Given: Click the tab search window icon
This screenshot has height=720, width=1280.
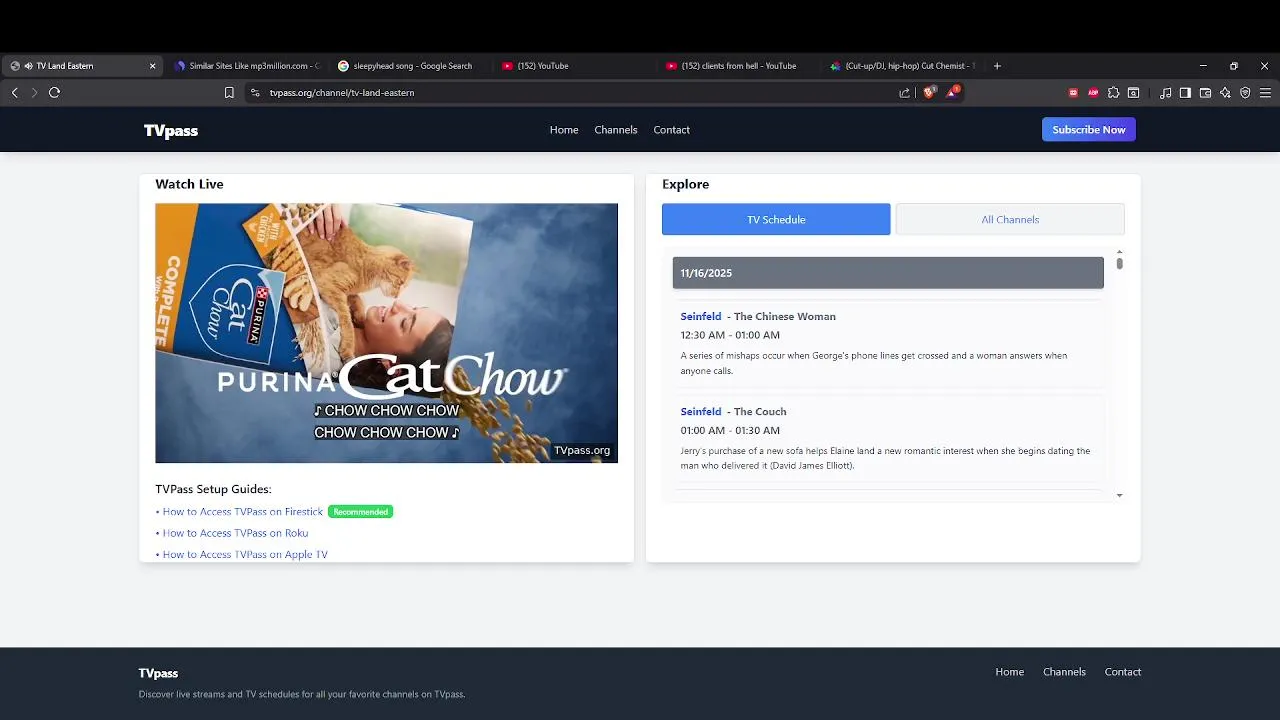Looking at the screenshot, I should 1133,92.
